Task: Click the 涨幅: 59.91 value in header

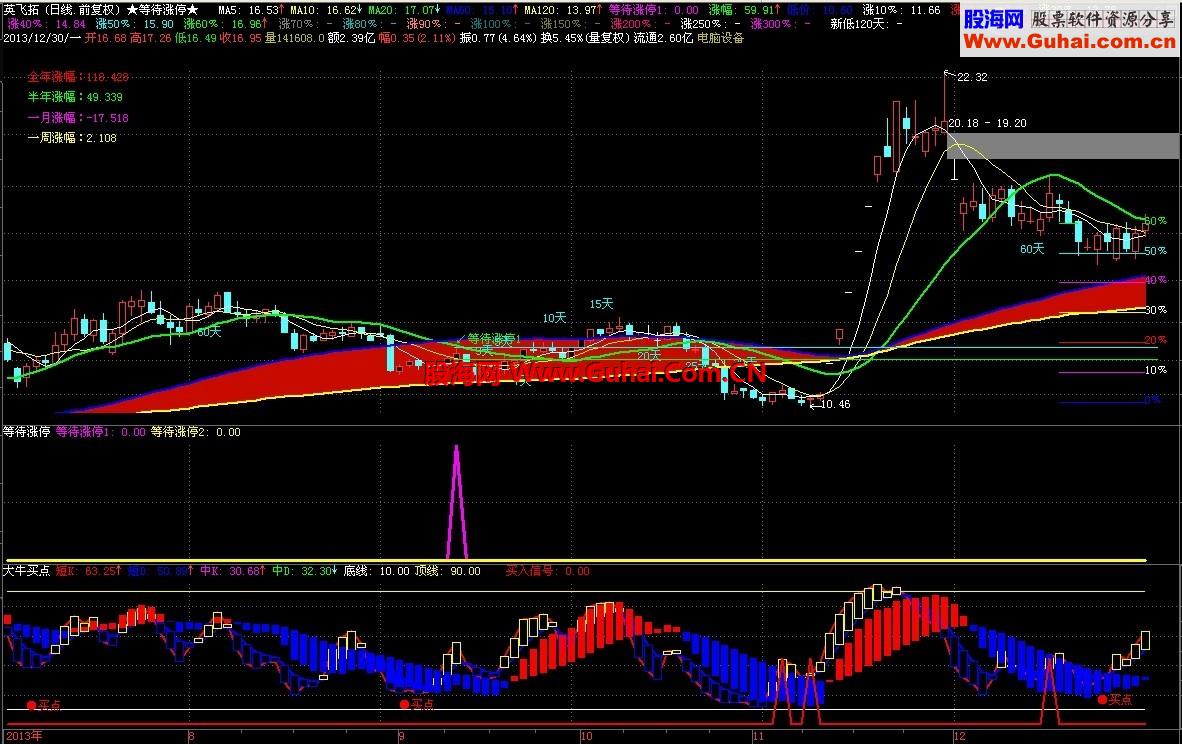Action: [745, 10]
